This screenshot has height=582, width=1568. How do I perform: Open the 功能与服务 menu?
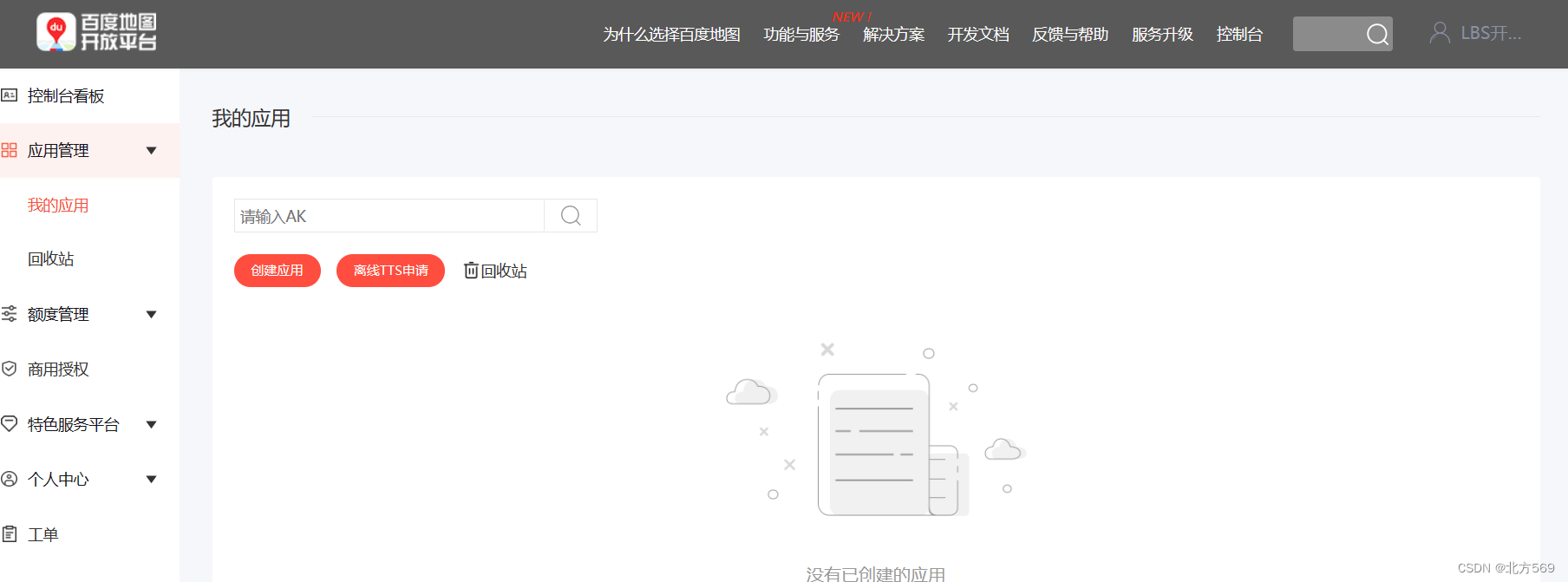pyautogui.click(x=801, y=34)
